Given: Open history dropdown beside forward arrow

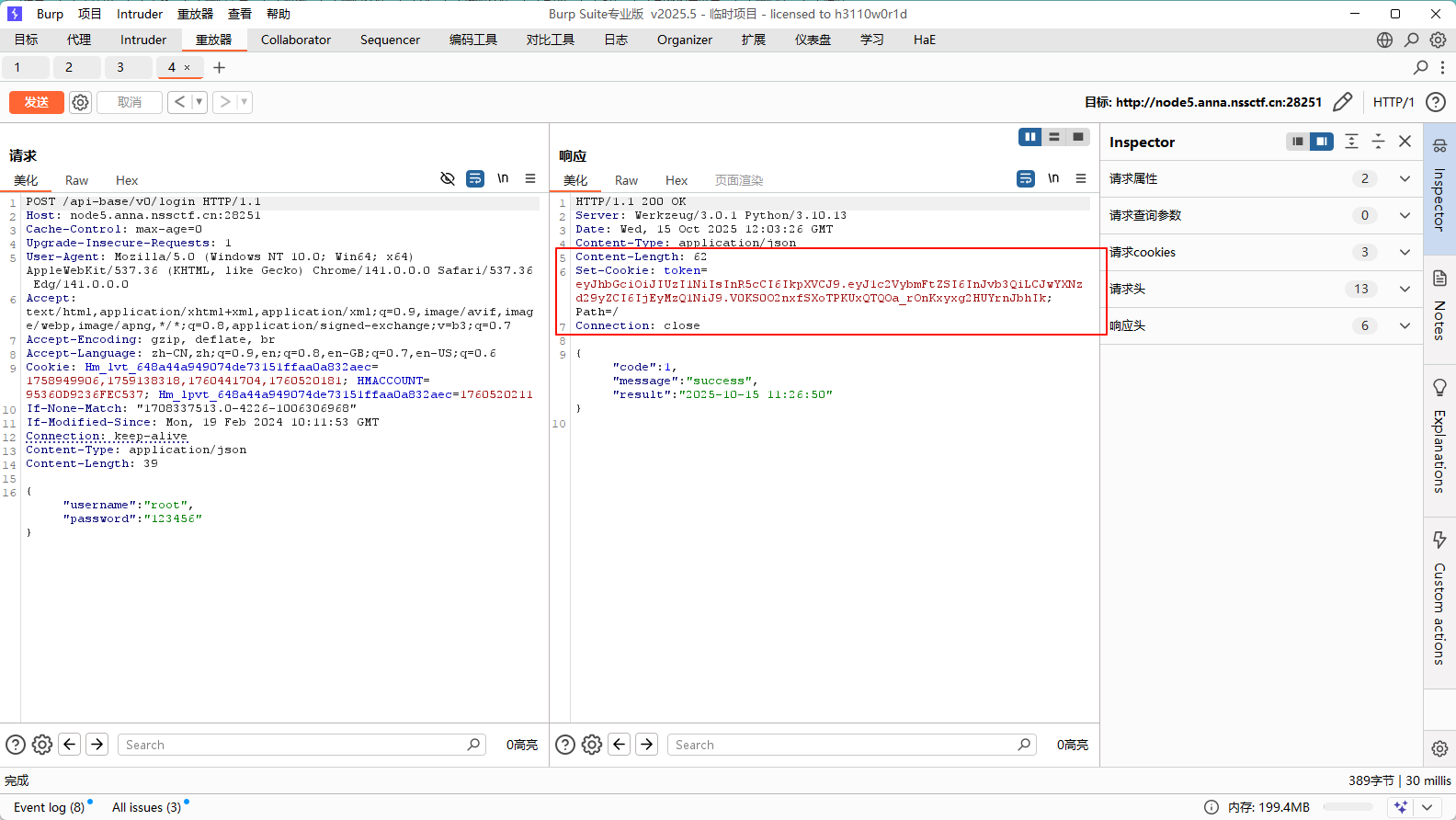Looking at the screenshot, I should point(245,102).
